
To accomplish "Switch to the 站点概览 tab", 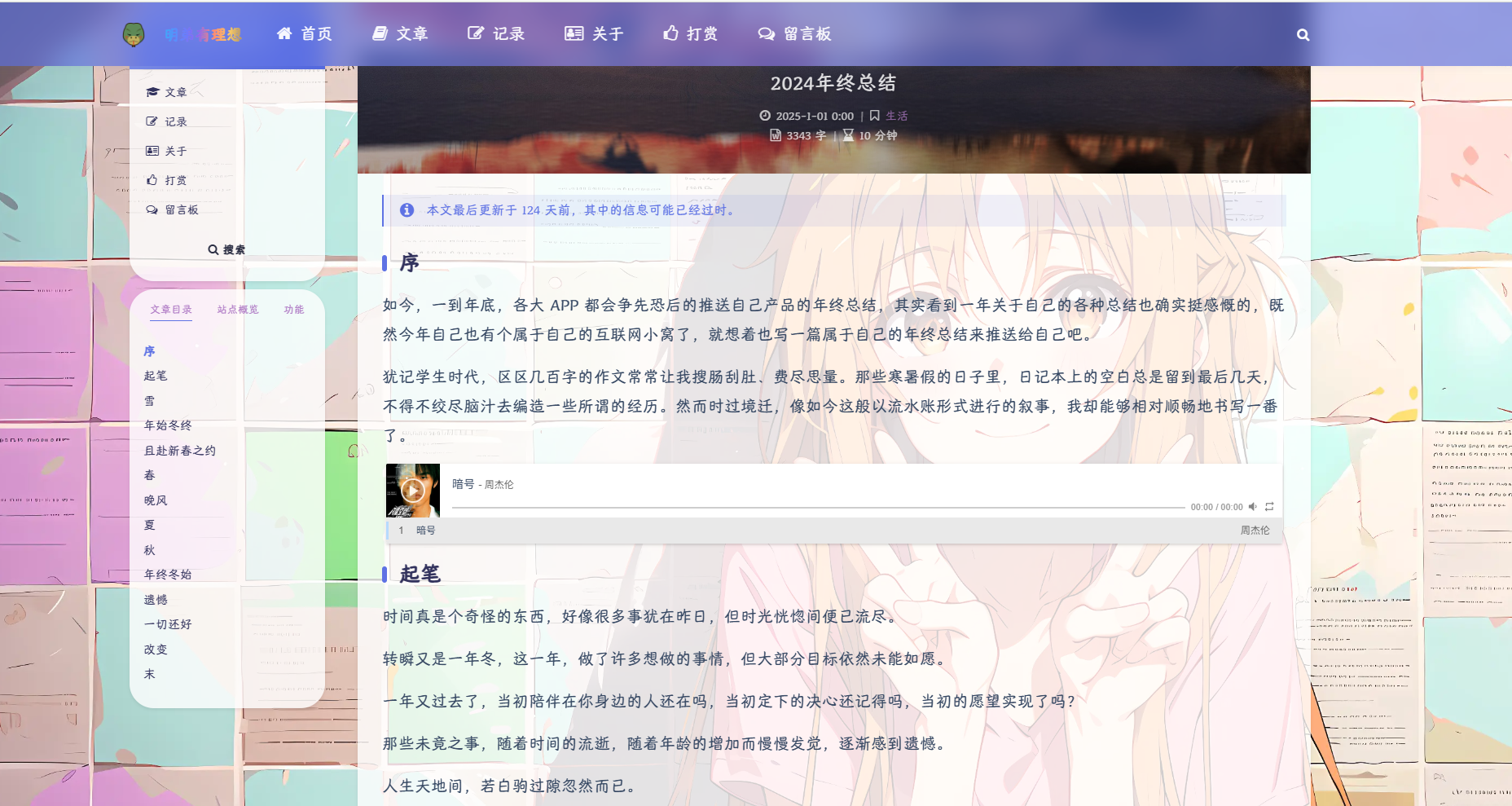I will (238, 310).
